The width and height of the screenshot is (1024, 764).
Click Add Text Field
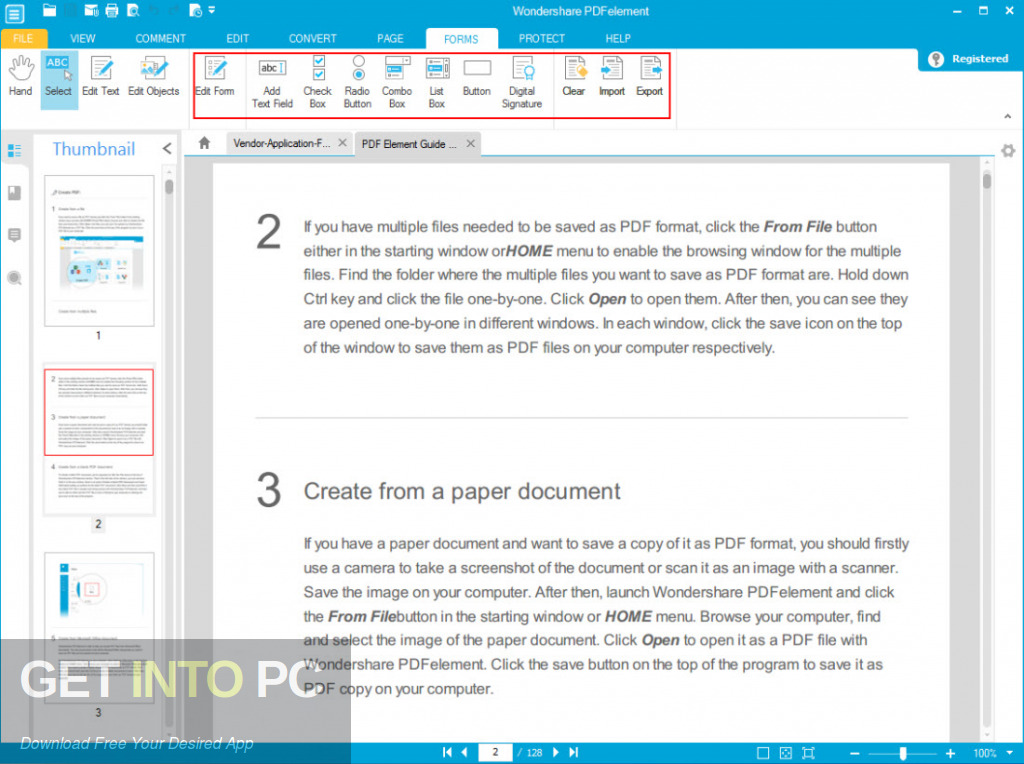click(x=272, y=82)
